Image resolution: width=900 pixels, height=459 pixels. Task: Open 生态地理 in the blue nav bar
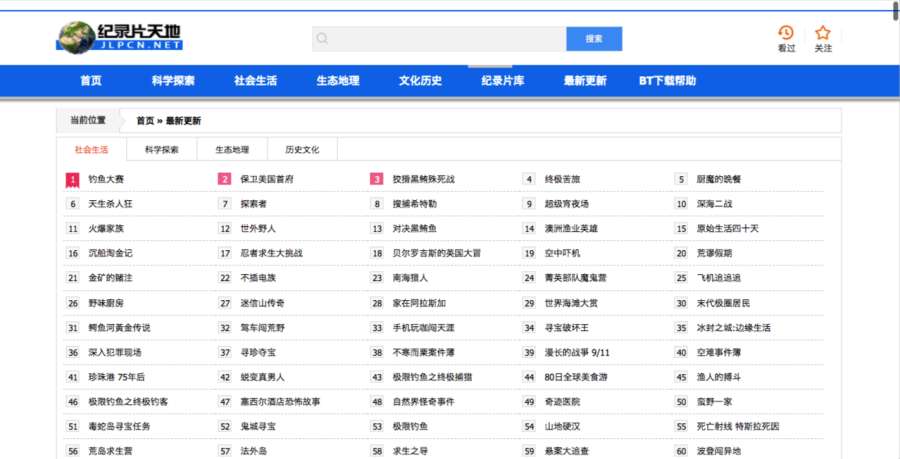tap(338, 81)
